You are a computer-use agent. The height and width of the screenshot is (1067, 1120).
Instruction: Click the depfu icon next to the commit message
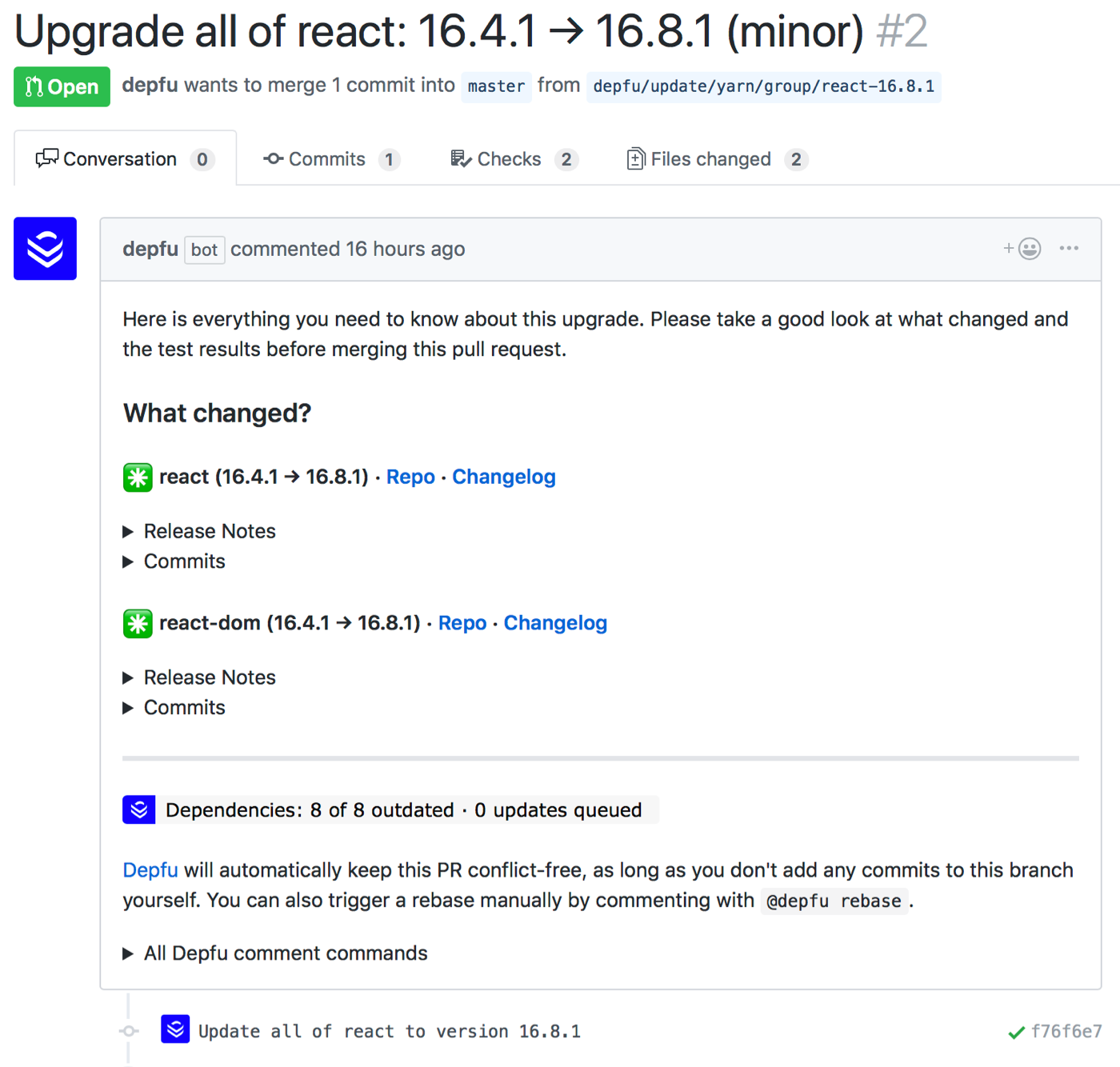click(175, 1029)
